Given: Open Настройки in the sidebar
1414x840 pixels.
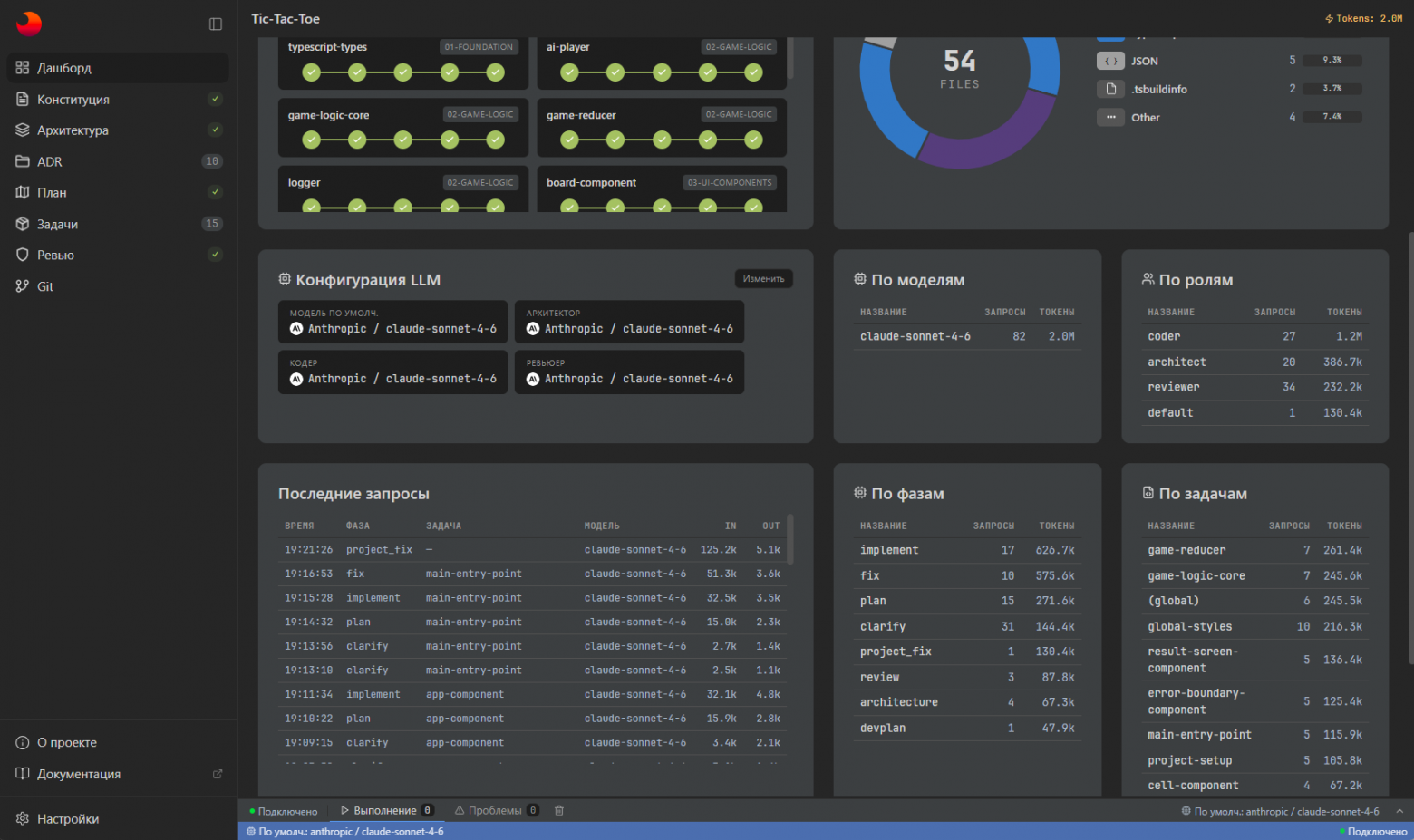Looking at the screenshot, I should click(x=67, y=818).
